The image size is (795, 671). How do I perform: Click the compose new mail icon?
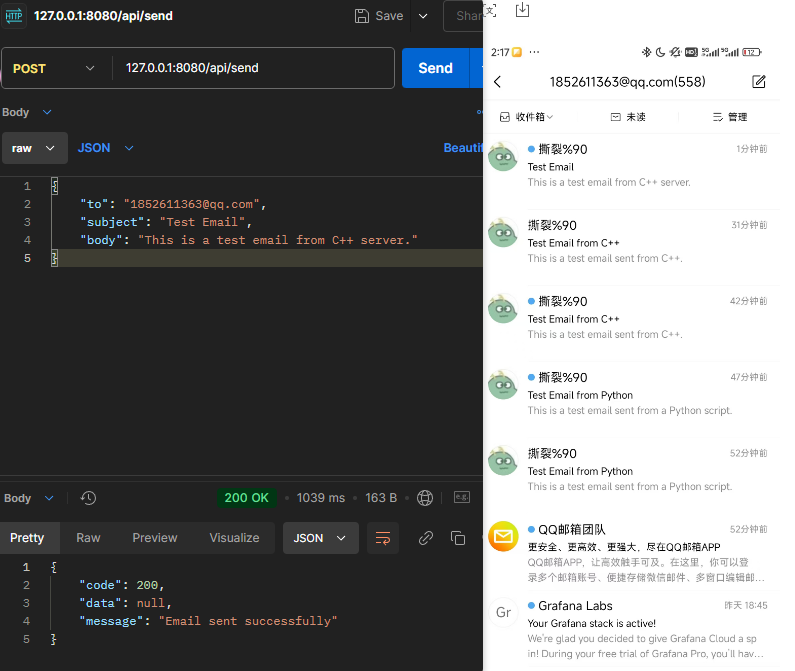[x=759, y=82]
